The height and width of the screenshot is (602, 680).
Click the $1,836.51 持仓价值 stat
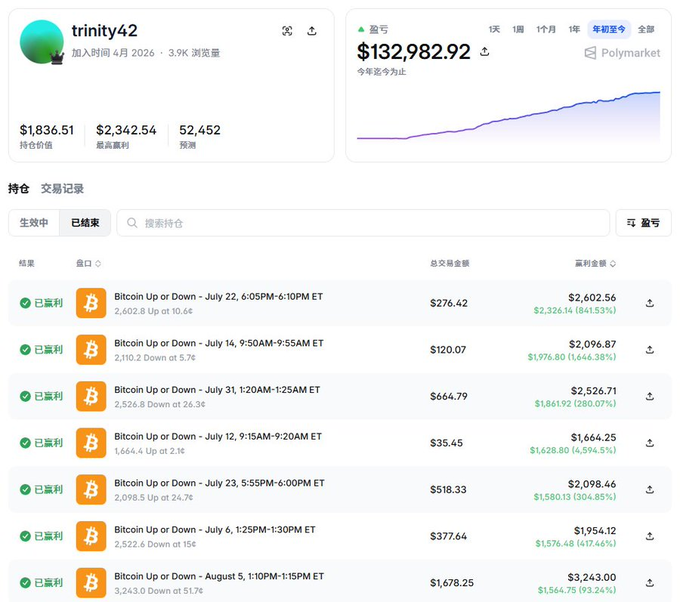[46, 136]
